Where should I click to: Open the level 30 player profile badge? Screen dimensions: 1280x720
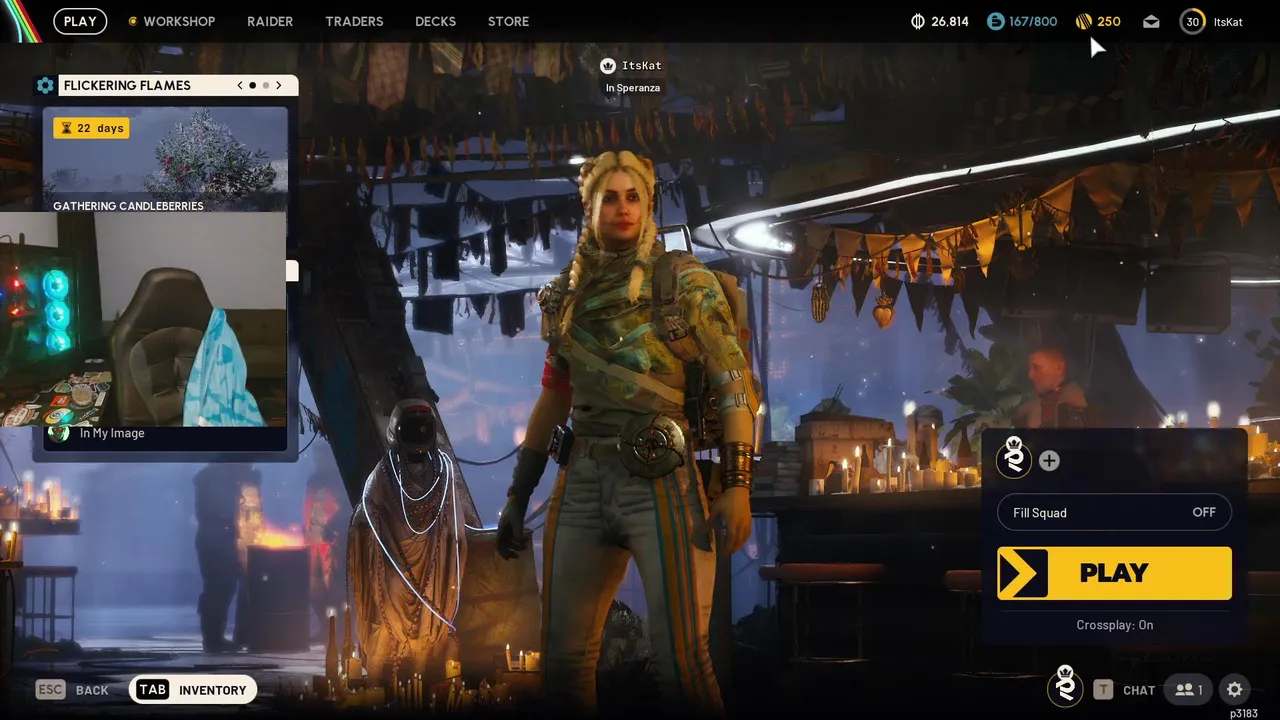coord(1192,21)
